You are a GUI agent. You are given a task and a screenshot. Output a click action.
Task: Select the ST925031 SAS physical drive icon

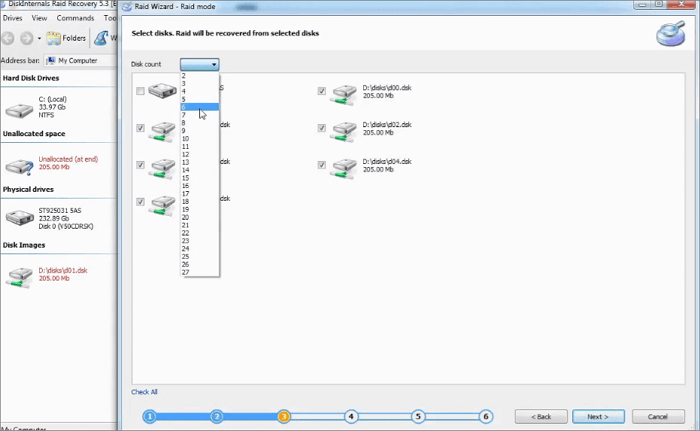click(x=19, y=217)
